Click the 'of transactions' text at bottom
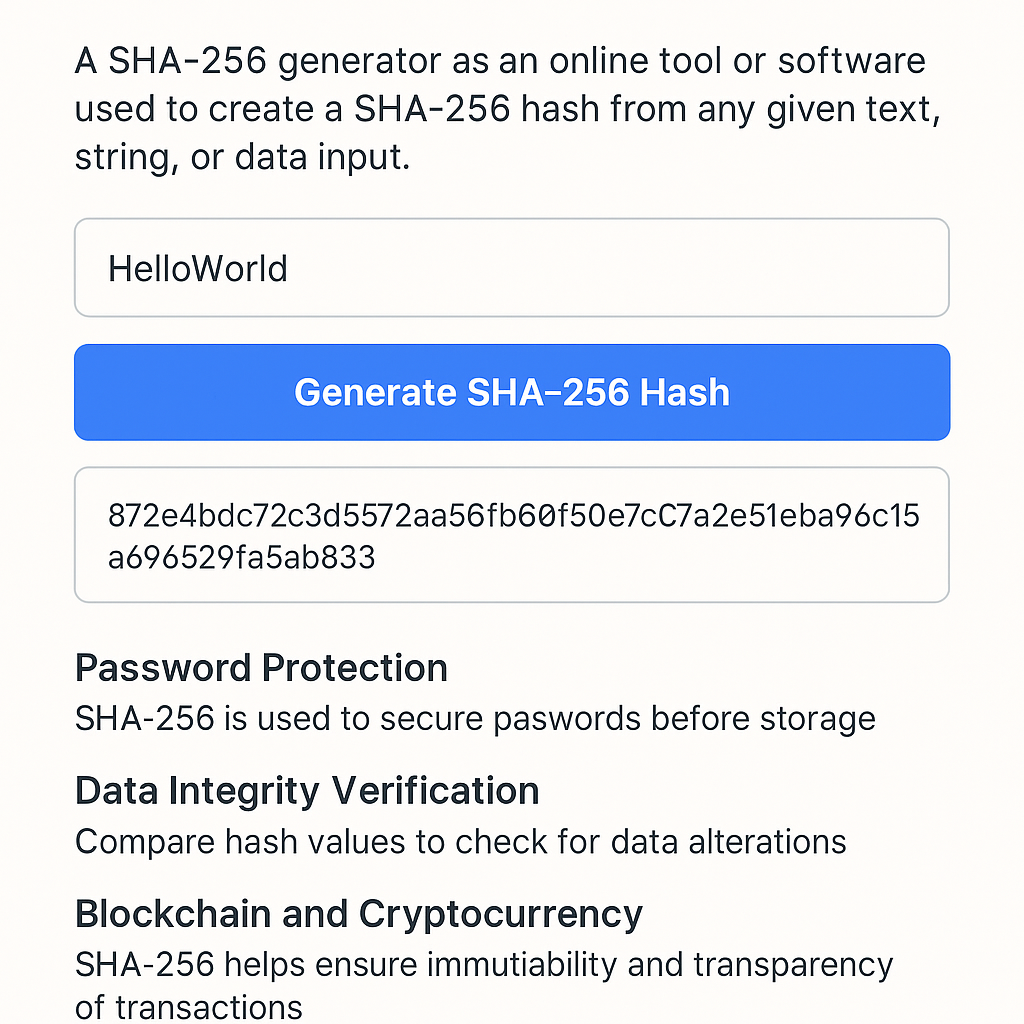The image size is (1024, 1024). click(x=188, y=1007)
